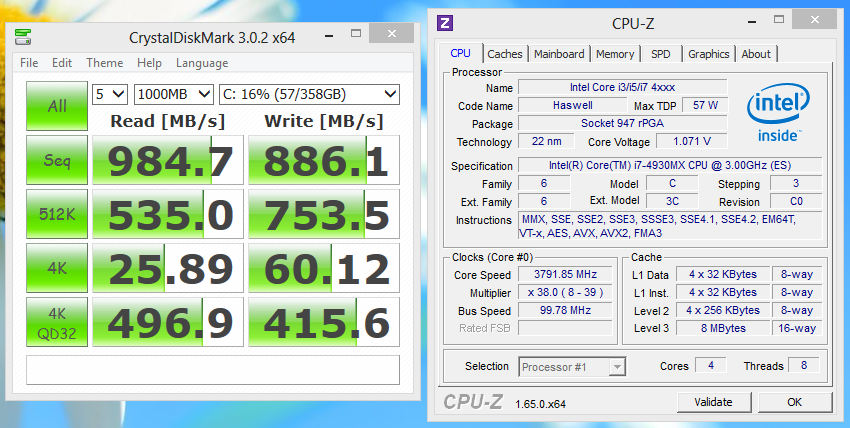The height and width of the screenshot is (428, 850).
Task: Click the Technology value 22 nm
Action: (546, 141)
